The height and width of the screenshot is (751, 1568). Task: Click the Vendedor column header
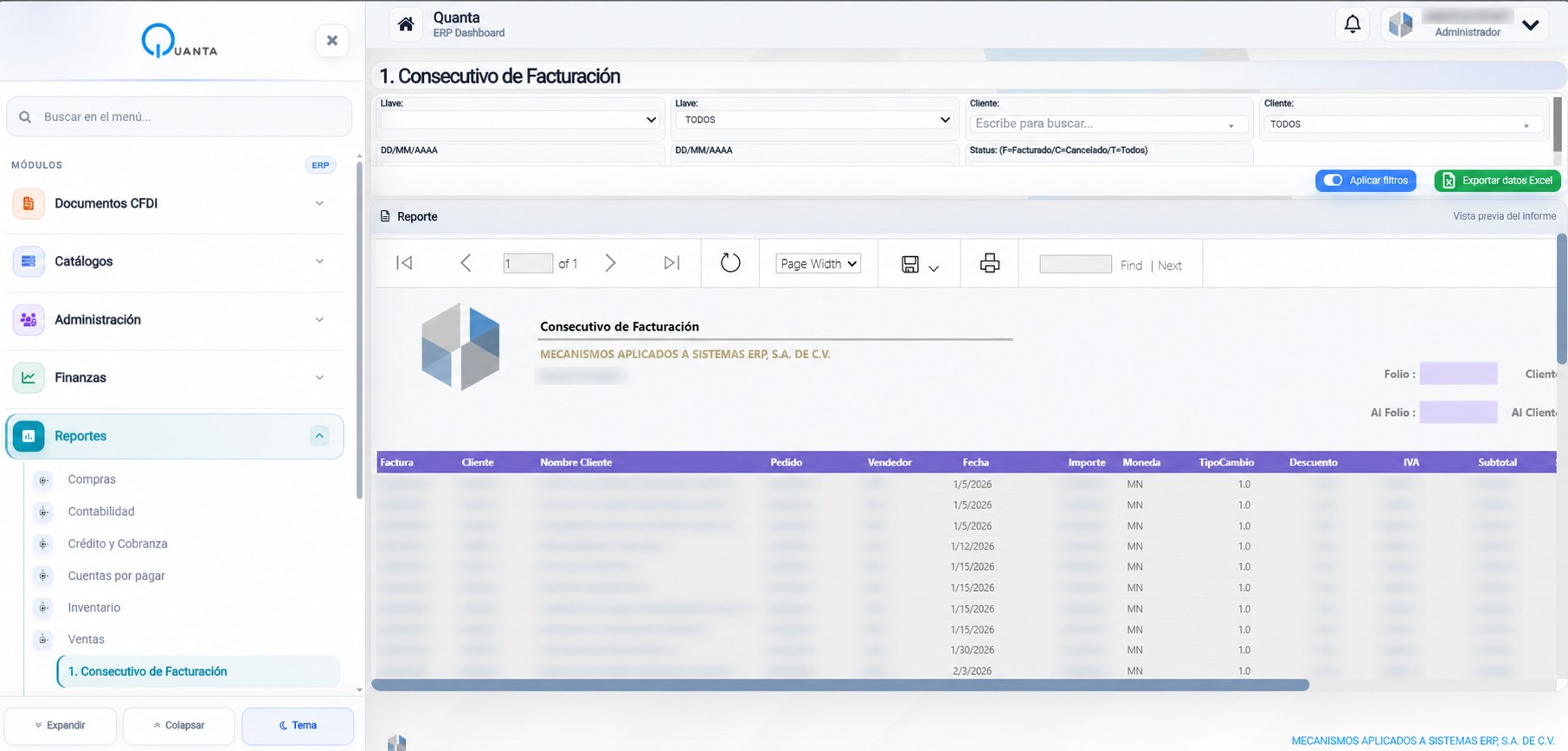[x=890, y=462]
